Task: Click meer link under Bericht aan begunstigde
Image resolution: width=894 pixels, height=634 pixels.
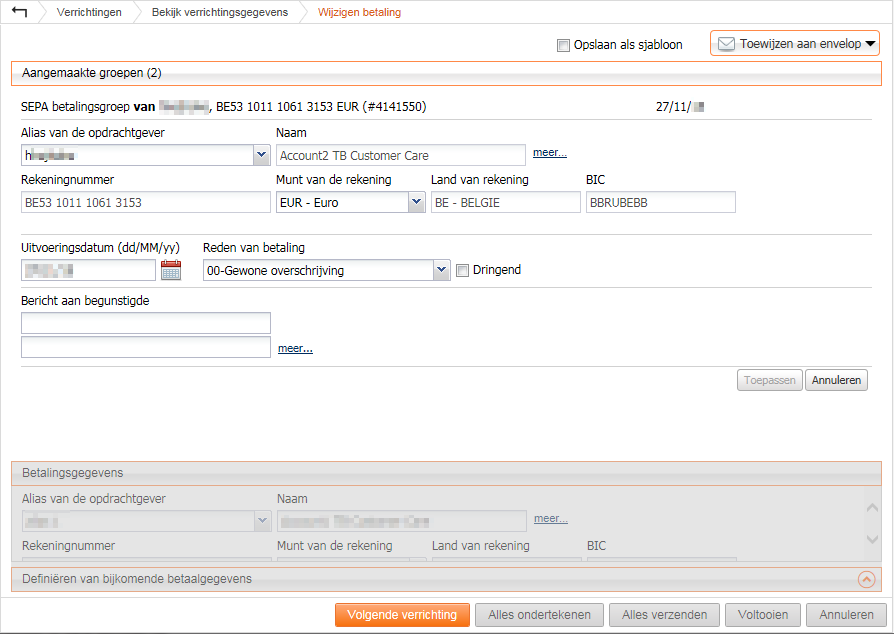Action: [x=295, y=348]
